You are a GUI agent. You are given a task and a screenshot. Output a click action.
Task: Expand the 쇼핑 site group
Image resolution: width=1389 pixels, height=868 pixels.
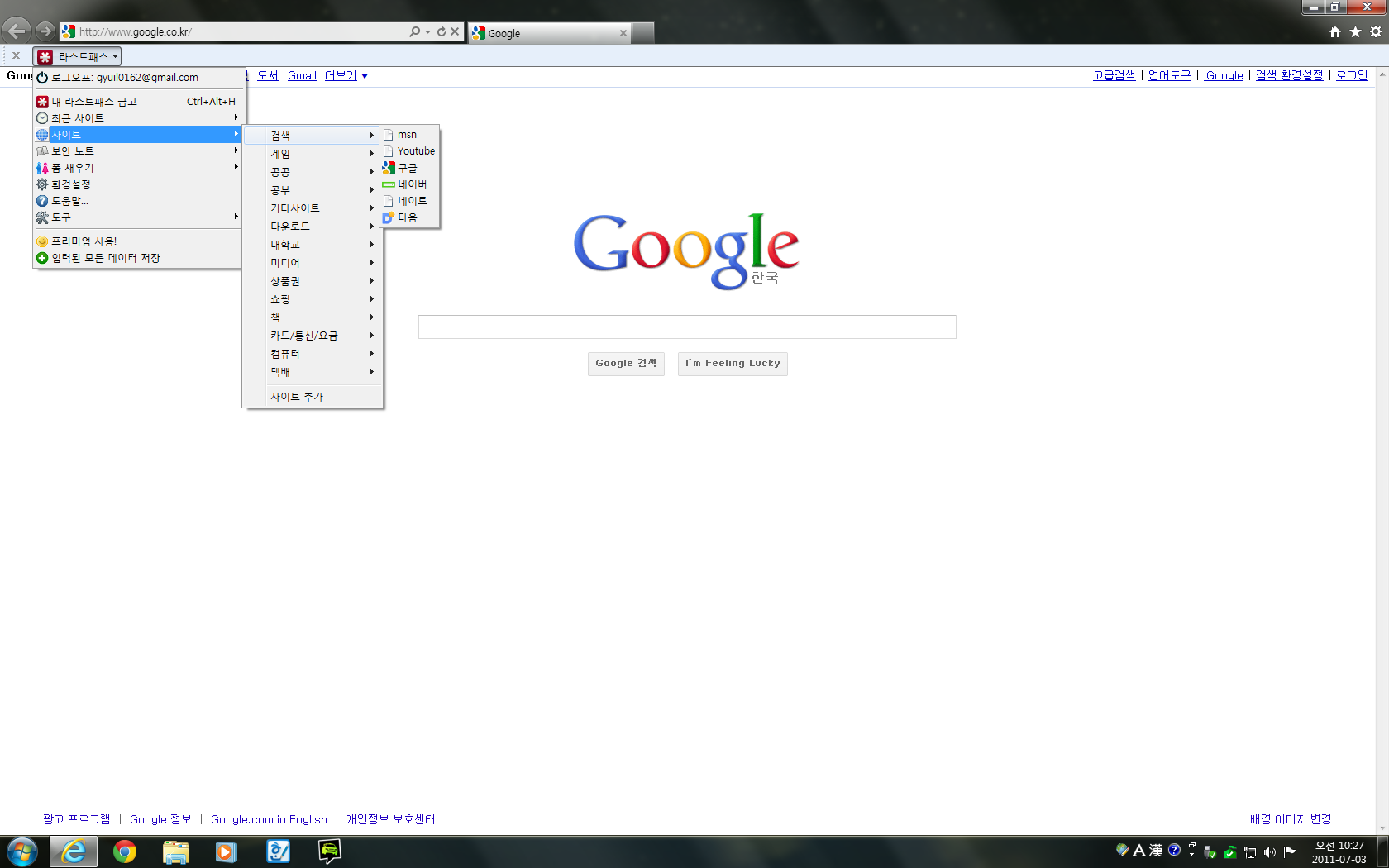[x=313, y=298]
